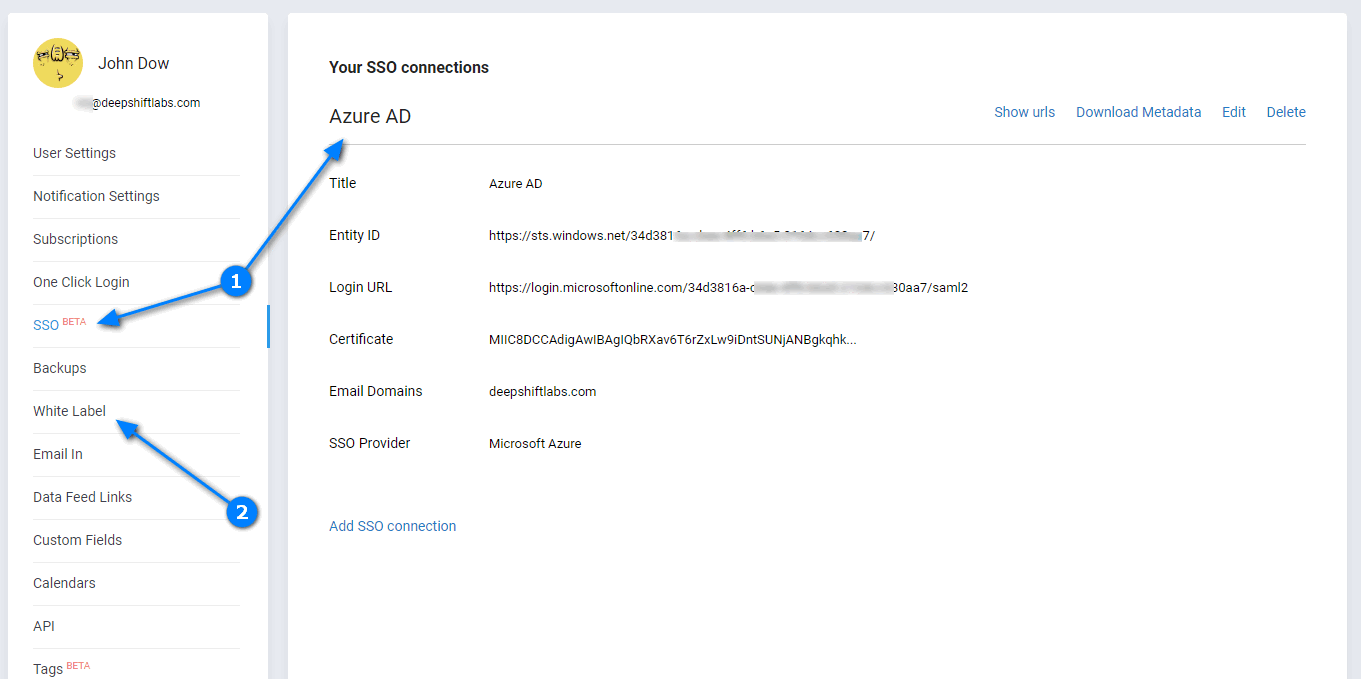Navigate to White Label settings
The height and width of the screenshot is (679, 1361).
coord(69,411)
